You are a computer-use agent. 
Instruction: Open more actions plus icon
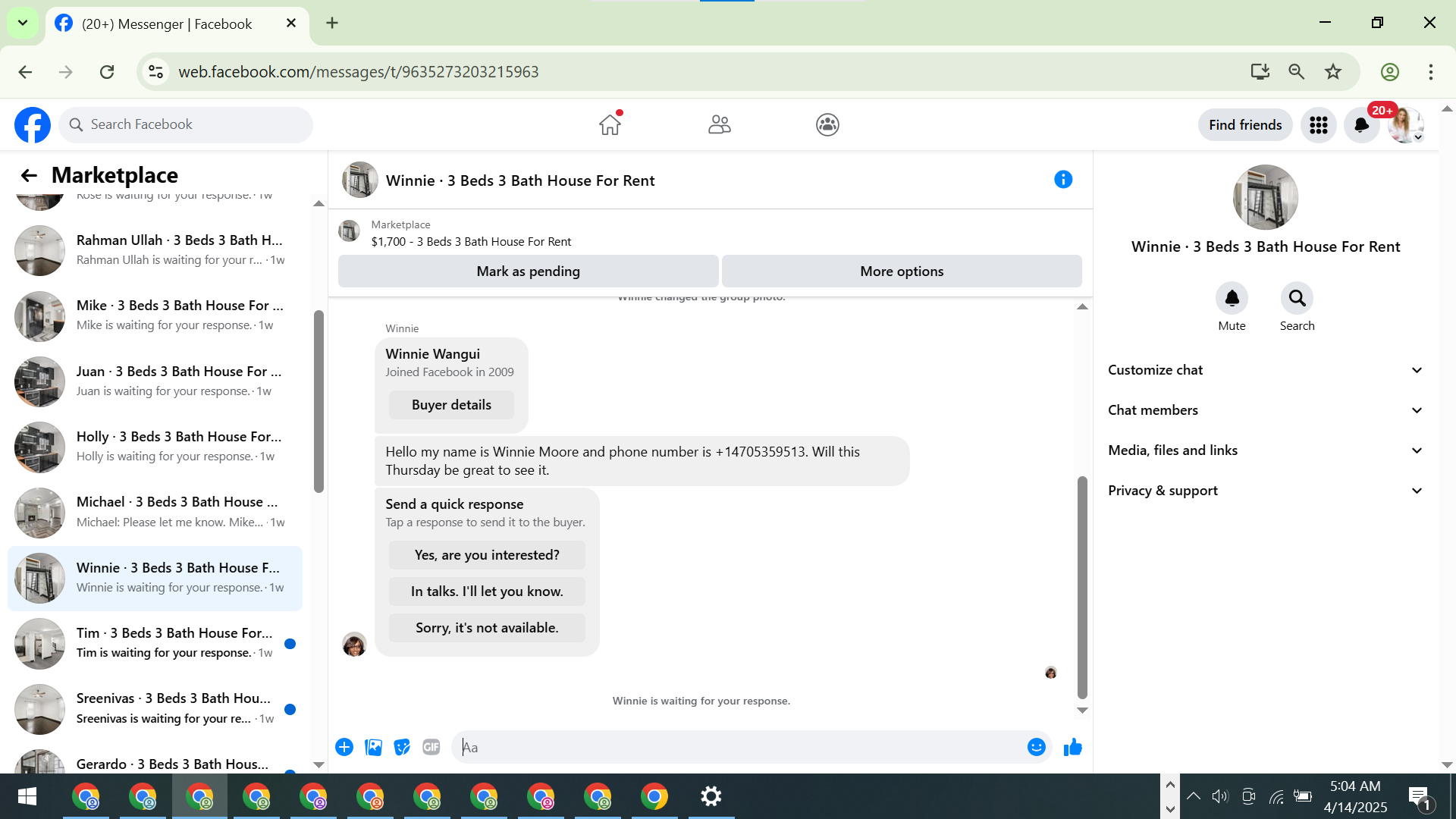tap(344, 747)
